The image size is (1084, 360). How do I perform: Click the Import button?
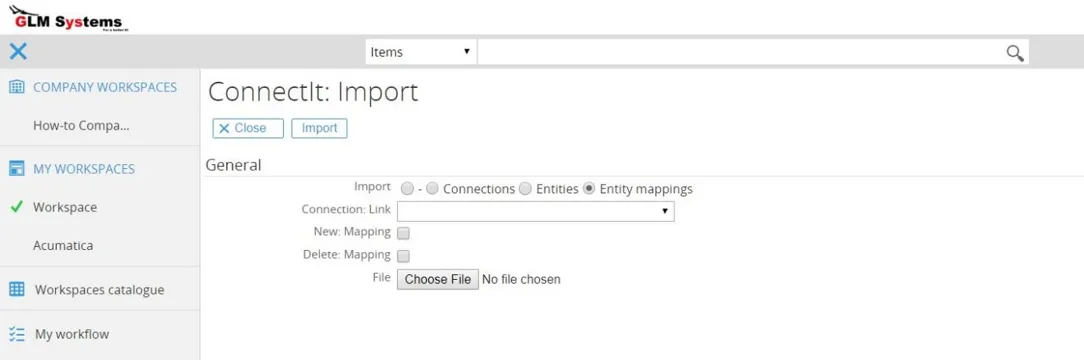tap(319, 129)
